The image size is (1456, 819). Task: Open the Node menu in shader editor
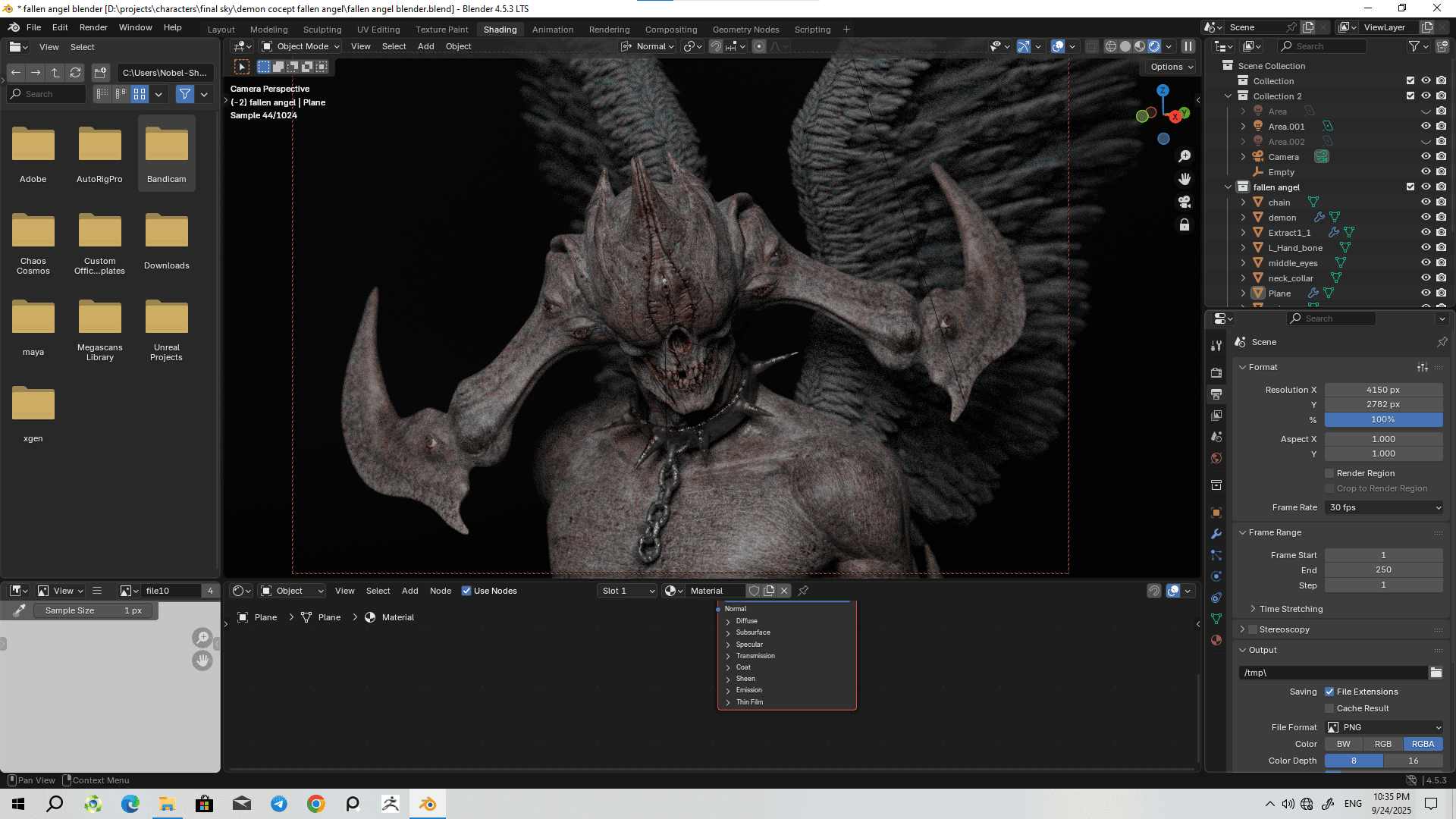click(441, 591)
